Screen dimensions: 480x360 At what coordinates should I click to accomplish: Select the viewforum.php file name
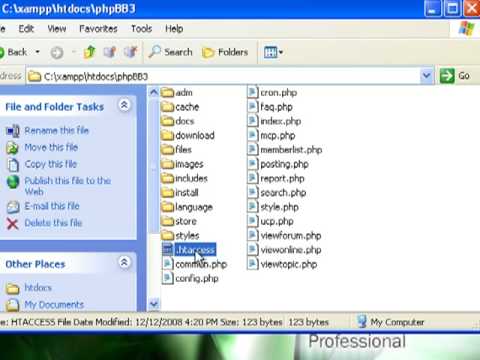[291, 236]
